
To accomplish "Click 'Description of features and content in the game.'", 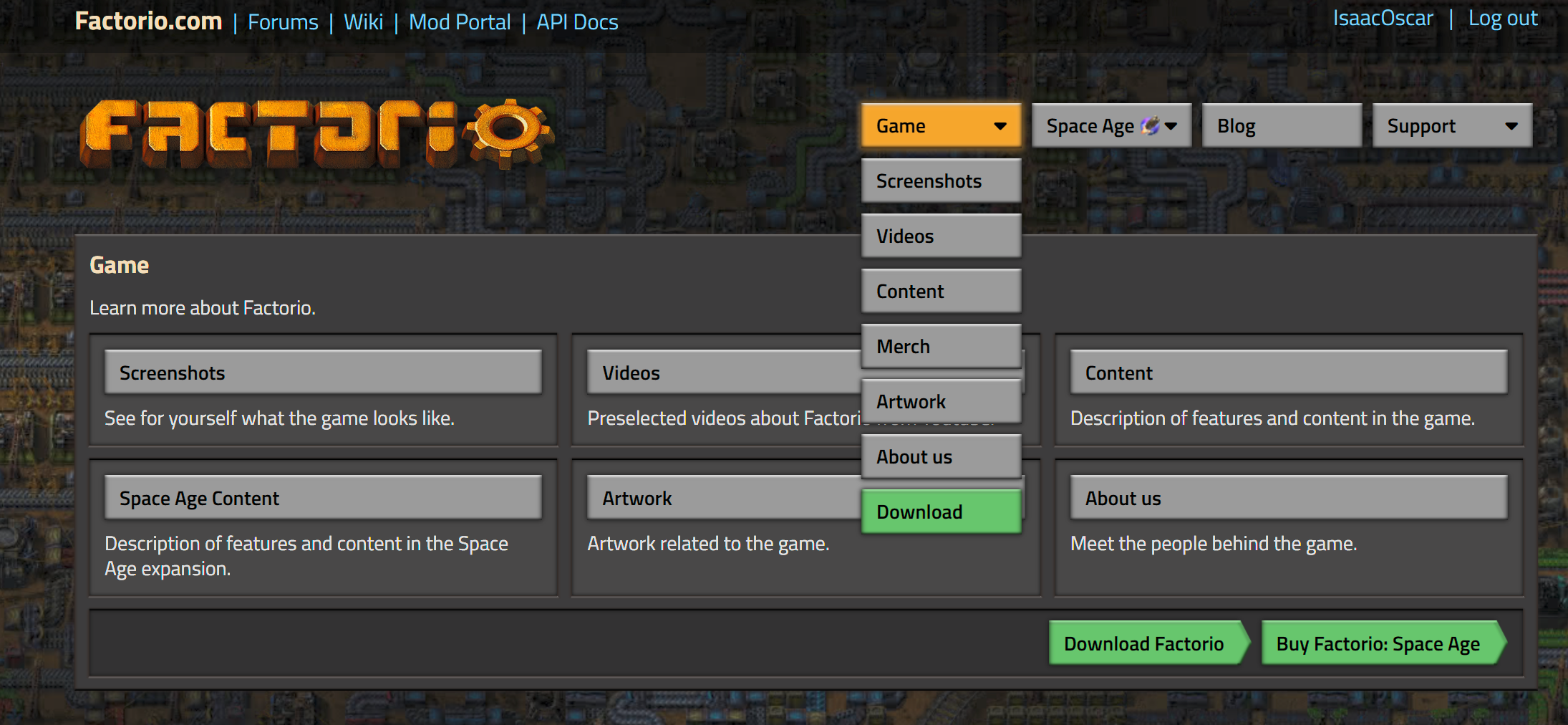I will click(x=1272, y=418).
